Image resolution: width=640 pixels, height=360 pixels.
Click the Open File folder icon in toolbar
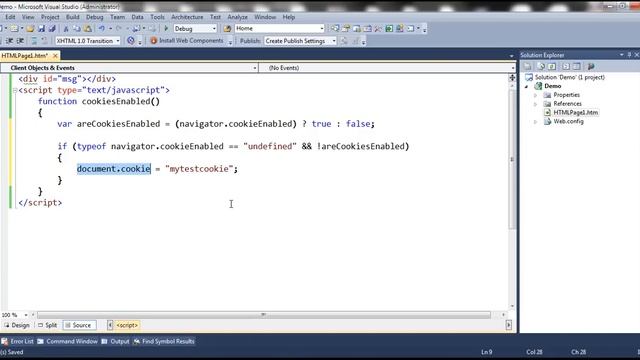point(30,29)
